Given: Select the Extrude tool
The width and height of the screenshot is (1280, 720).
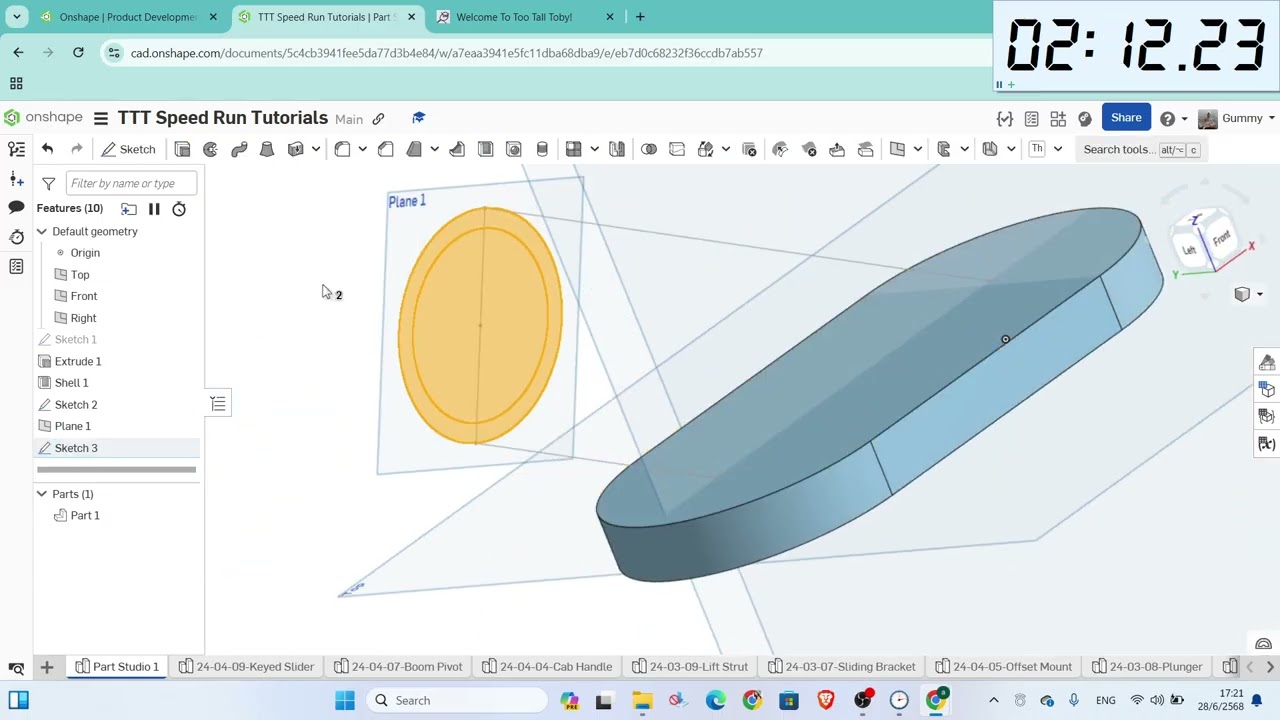Looking at the screenshot, I should [182, 149].
